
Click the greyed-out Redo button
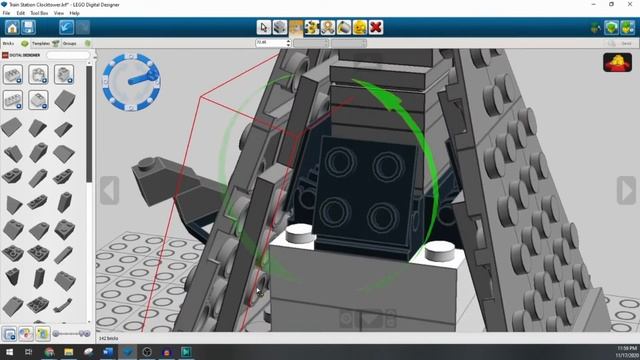pos(83,27)
